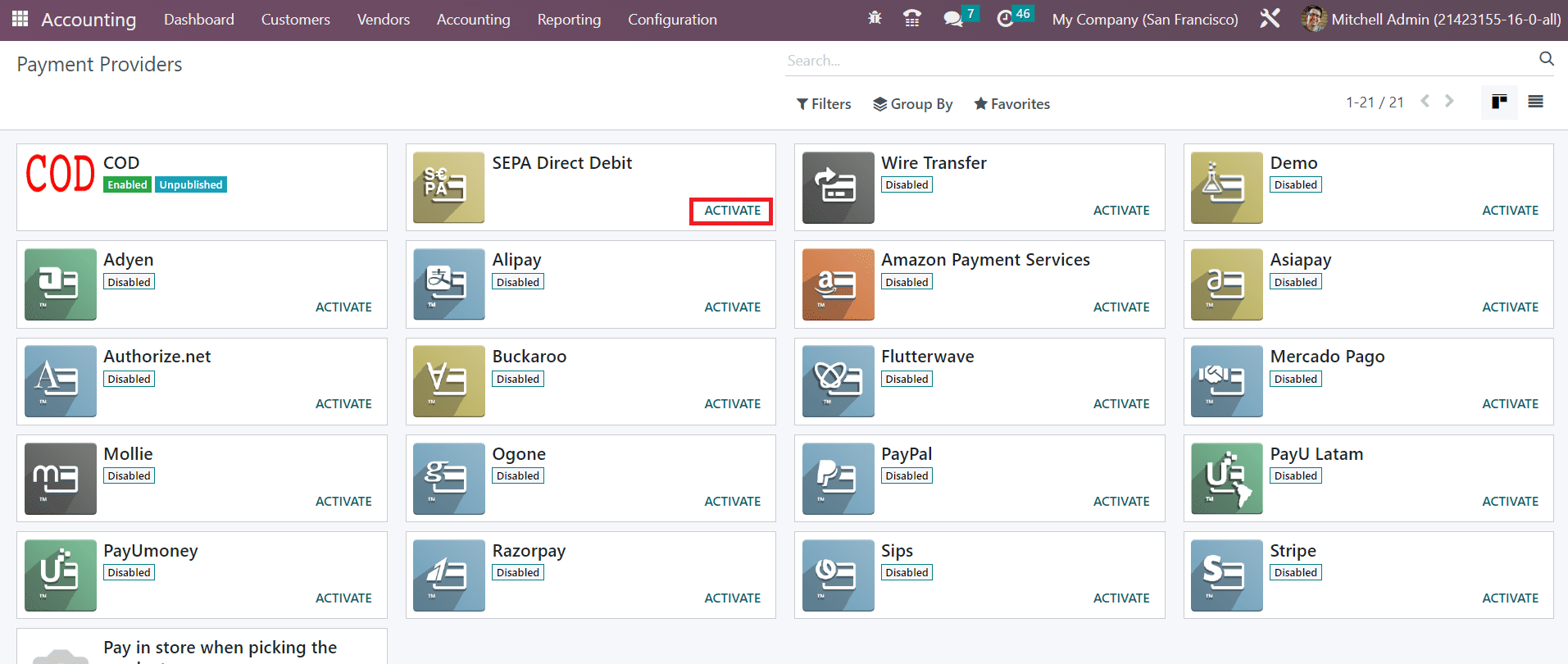This screenshot has width=1568, height=664.
Task: Open the apps grid menu icon
Action: pos(20,19)
